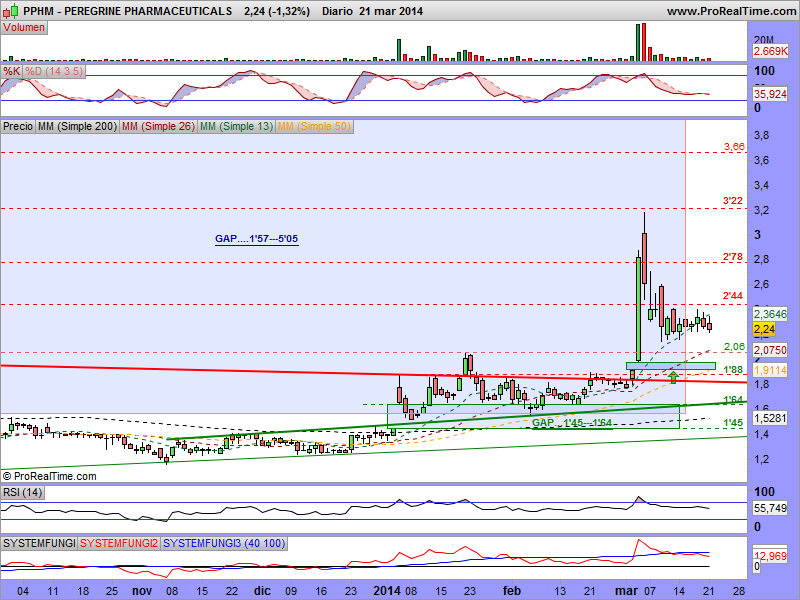The image size is (800, 600).
Task: Click the green 2,06 level label
Action: point(734,346)
